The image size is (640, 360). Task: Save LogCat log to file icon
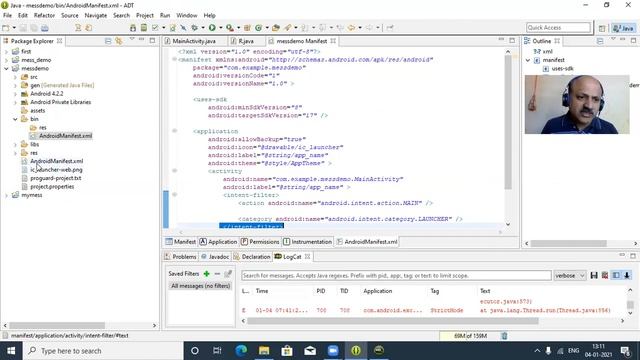tap(594, 276)
